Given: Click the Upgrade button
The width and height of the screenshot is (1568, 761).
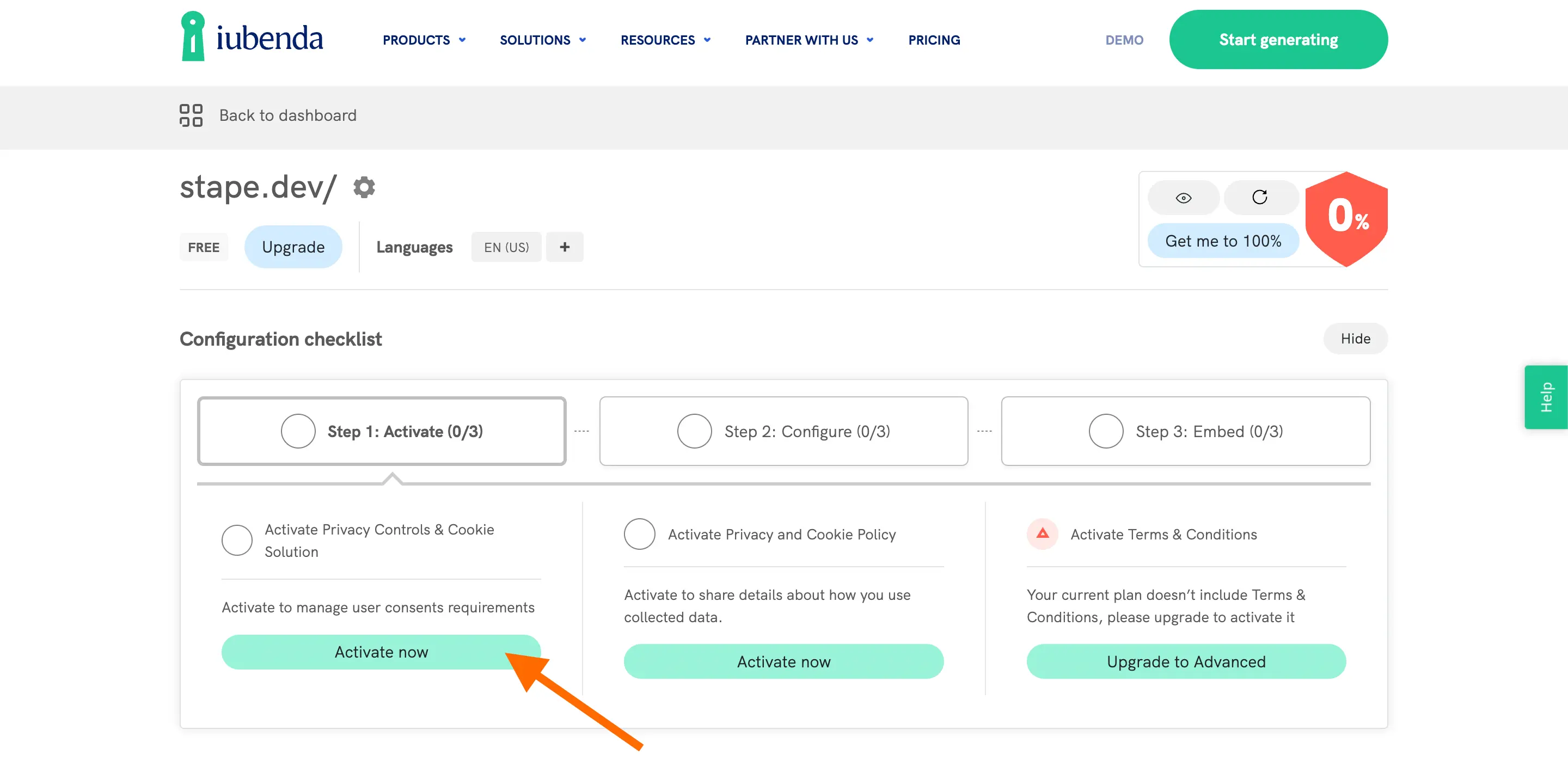Looking at the screenshot, I should [293, 247].
